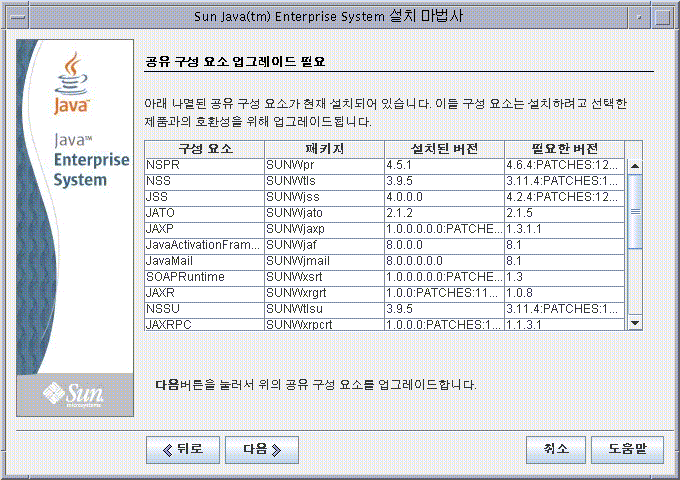Select the JavaActivationFram... cell
The width and height of the screenshot is (680, 480).
click(x=205, y=245)
